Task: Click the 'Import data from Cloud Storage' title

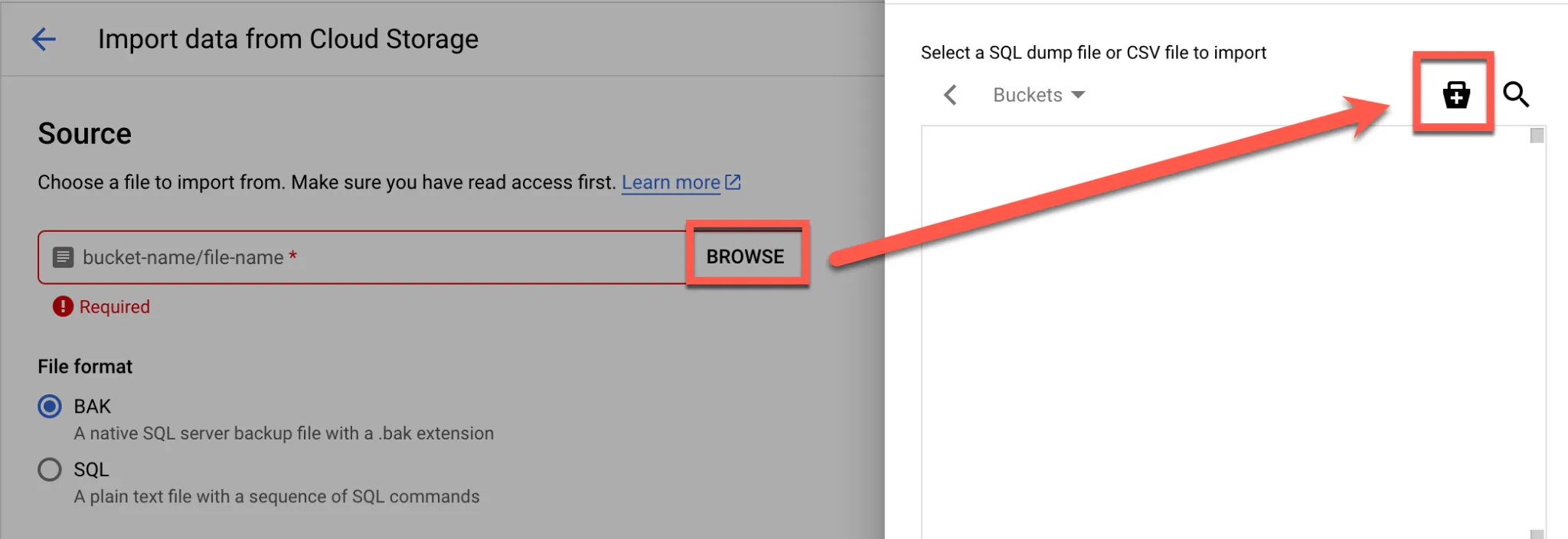Action: (x=288, y=39)
